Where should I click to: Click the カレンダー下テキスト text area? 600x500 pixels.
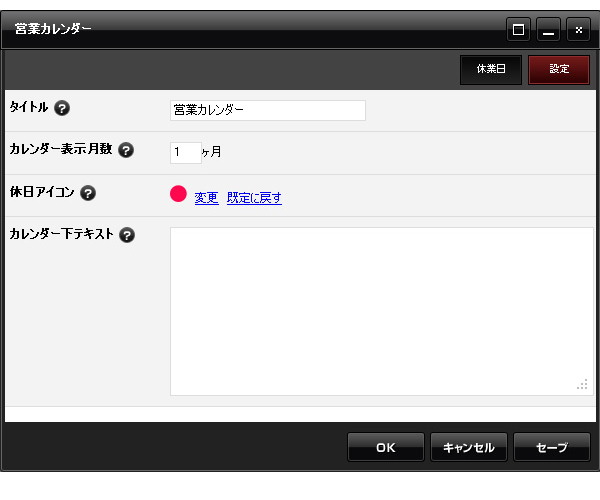382,311
